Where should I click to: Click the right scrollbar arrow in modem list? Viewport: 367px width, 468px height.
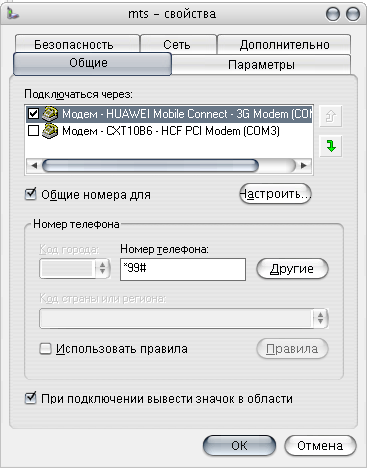click(x=304, y=166)
